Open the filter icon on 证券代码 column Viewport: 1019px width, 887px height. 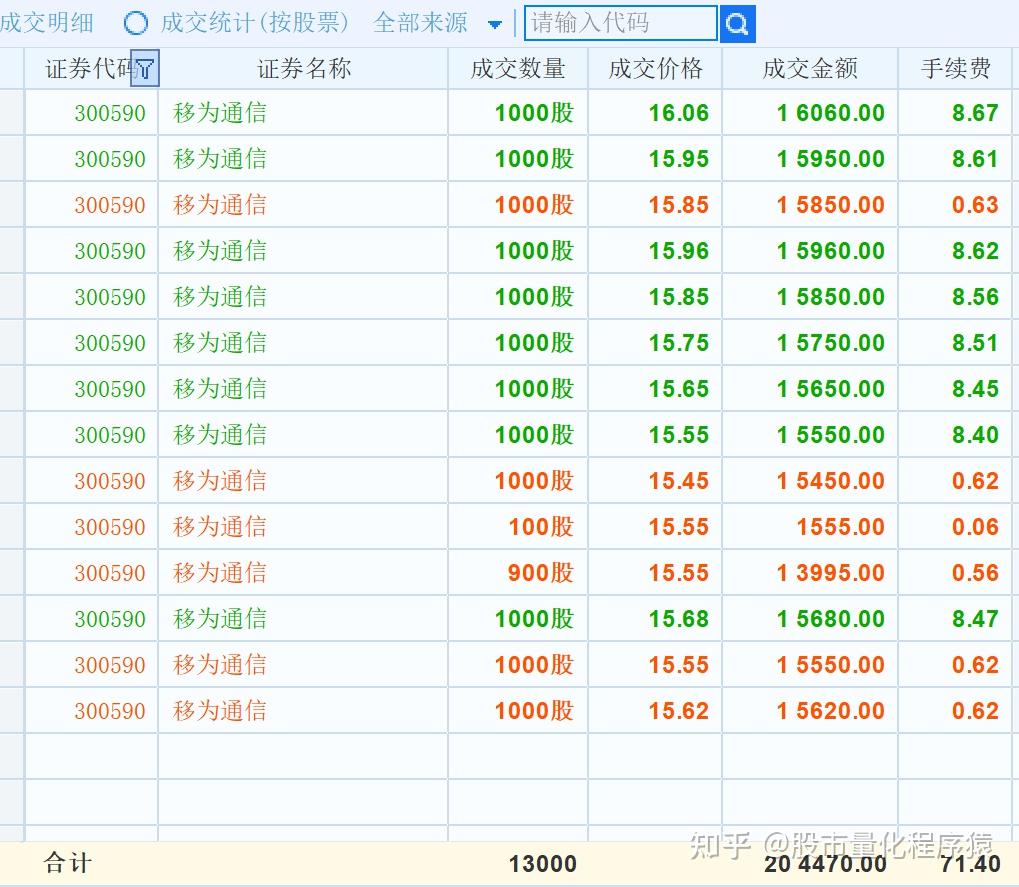(x=145, y=68)
